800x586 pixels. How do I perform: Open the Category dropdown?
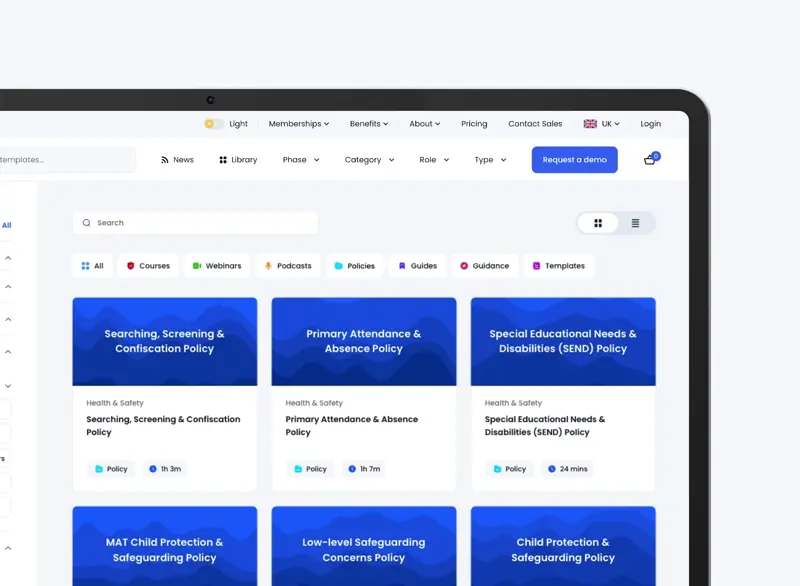[x=369, y=160]
